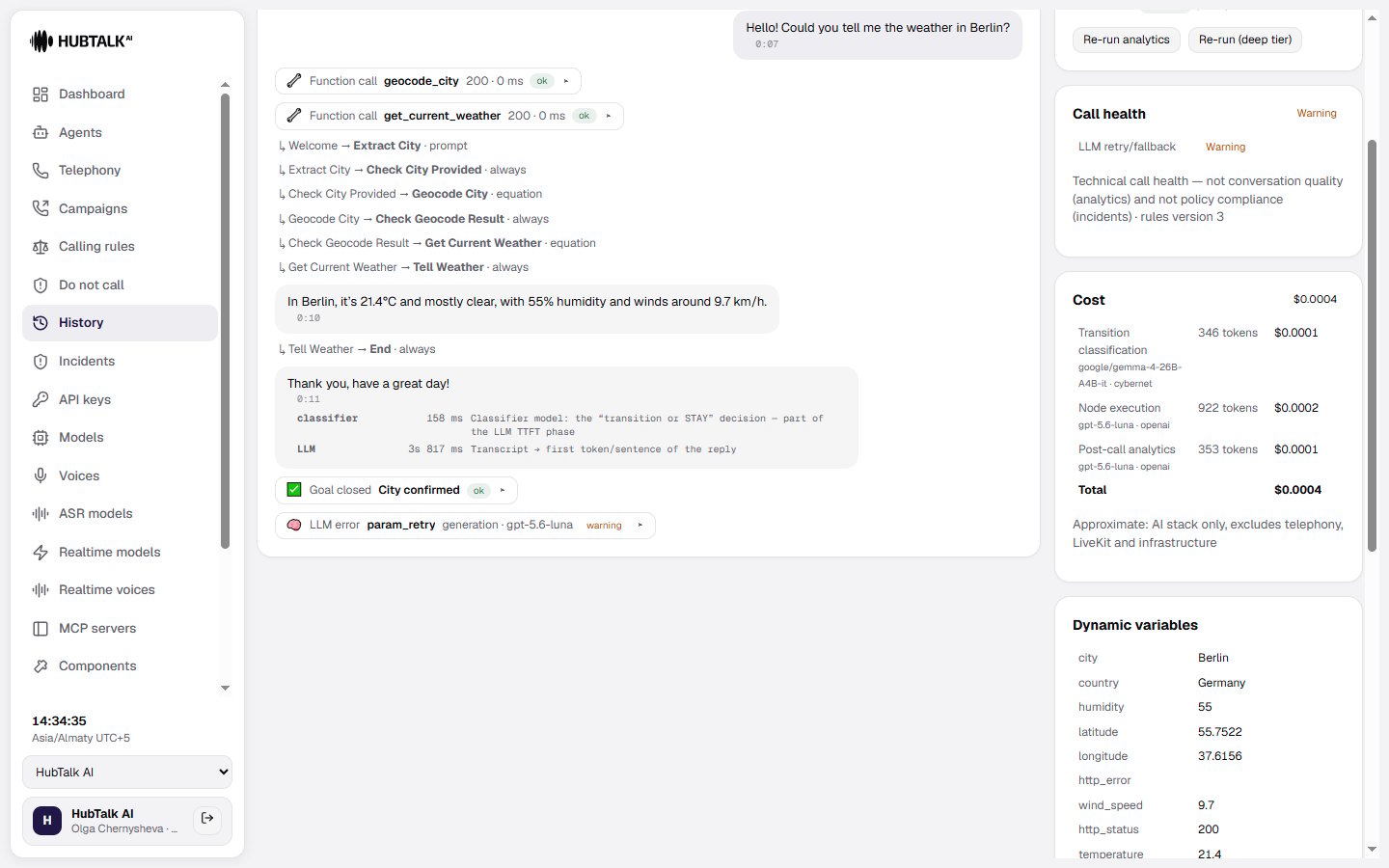Click Re-run (deep tier) button
1389x868 pixels.
[x=1245, y=40]
